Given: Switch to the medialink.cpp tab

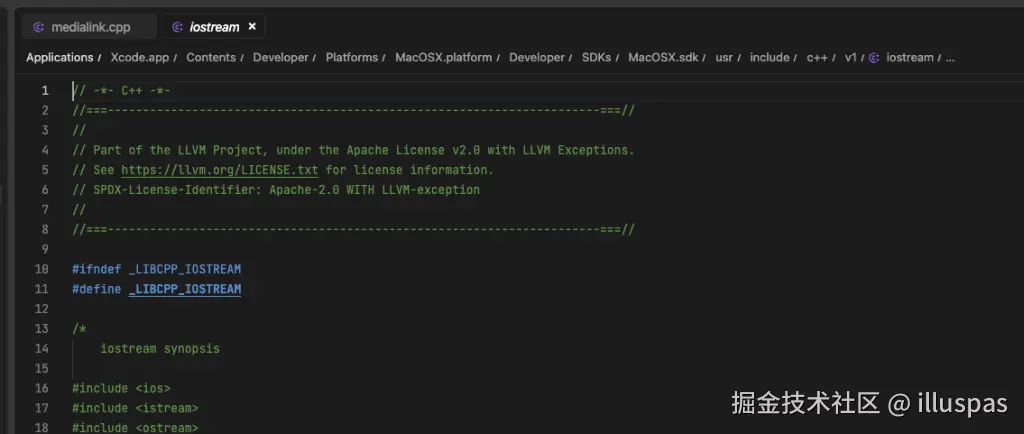Looking at the screenshot, I should tap(90, 27).
